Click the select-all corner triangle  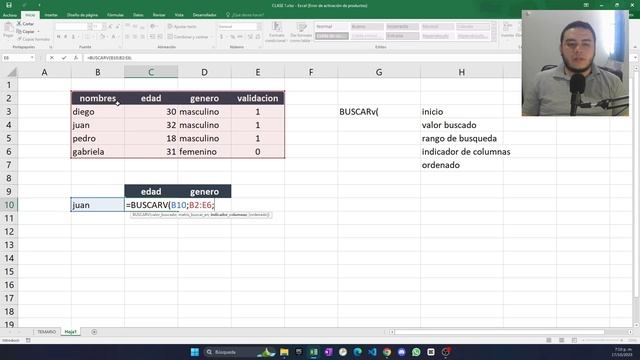coord(12,73)
